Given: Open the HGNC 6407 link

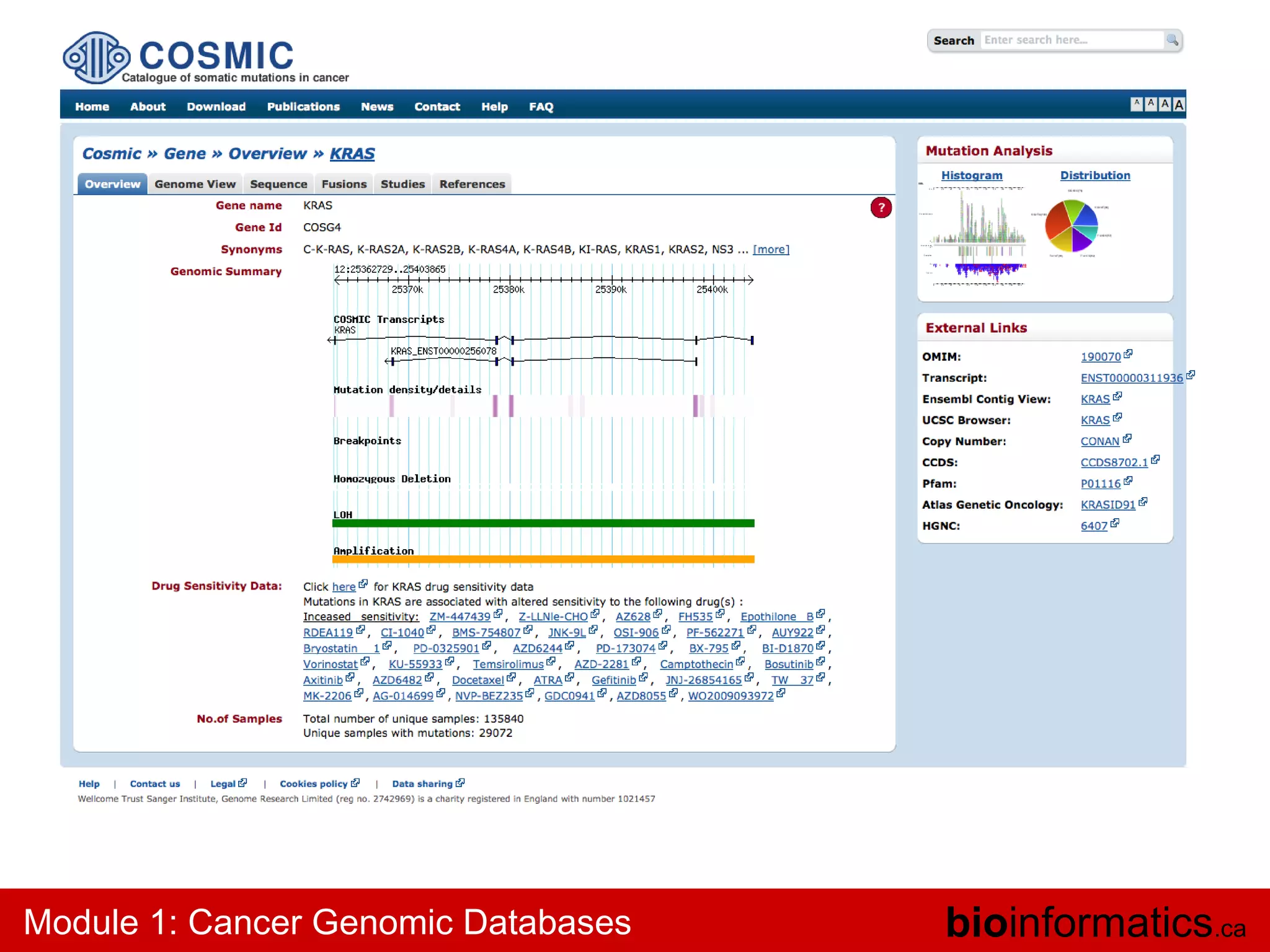Looking at the screenshot, I should [1094, 526].
